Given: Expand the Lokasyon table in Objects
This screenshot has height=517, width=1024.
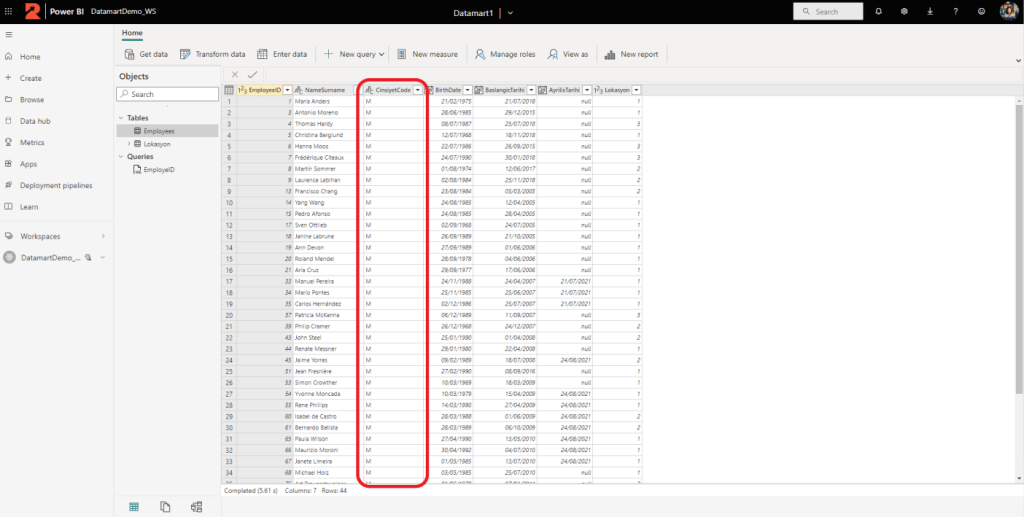Looking at the screenshot, I should pos(128,144).
